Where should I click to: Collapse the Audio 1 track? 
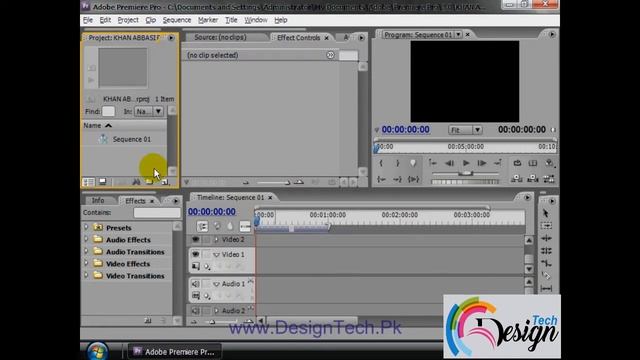(x=216, y=284)
